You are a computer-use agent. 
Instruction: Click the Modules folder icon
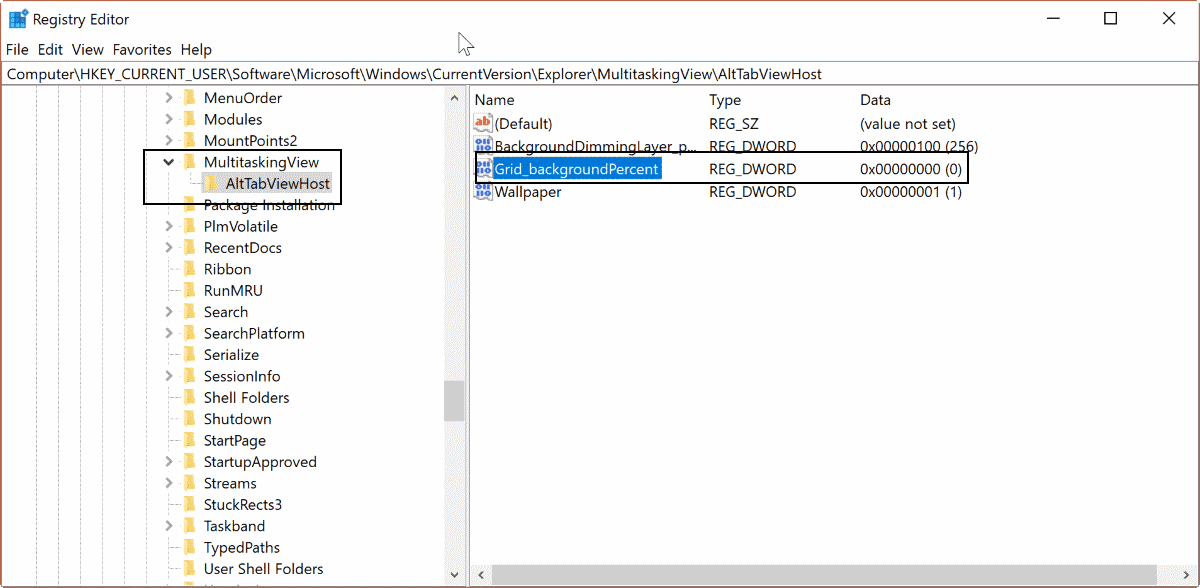click(x=189, y=119)
